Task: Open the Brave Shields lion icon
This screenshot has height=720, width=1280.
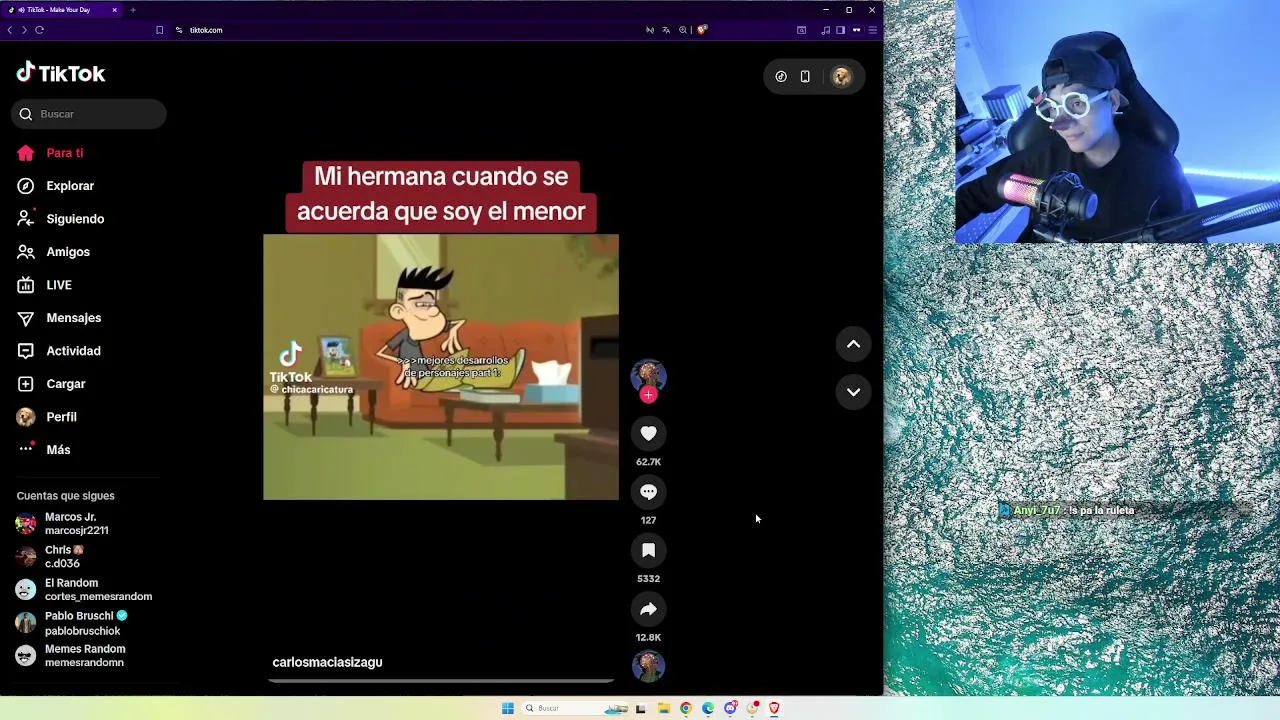Action: 702,30
